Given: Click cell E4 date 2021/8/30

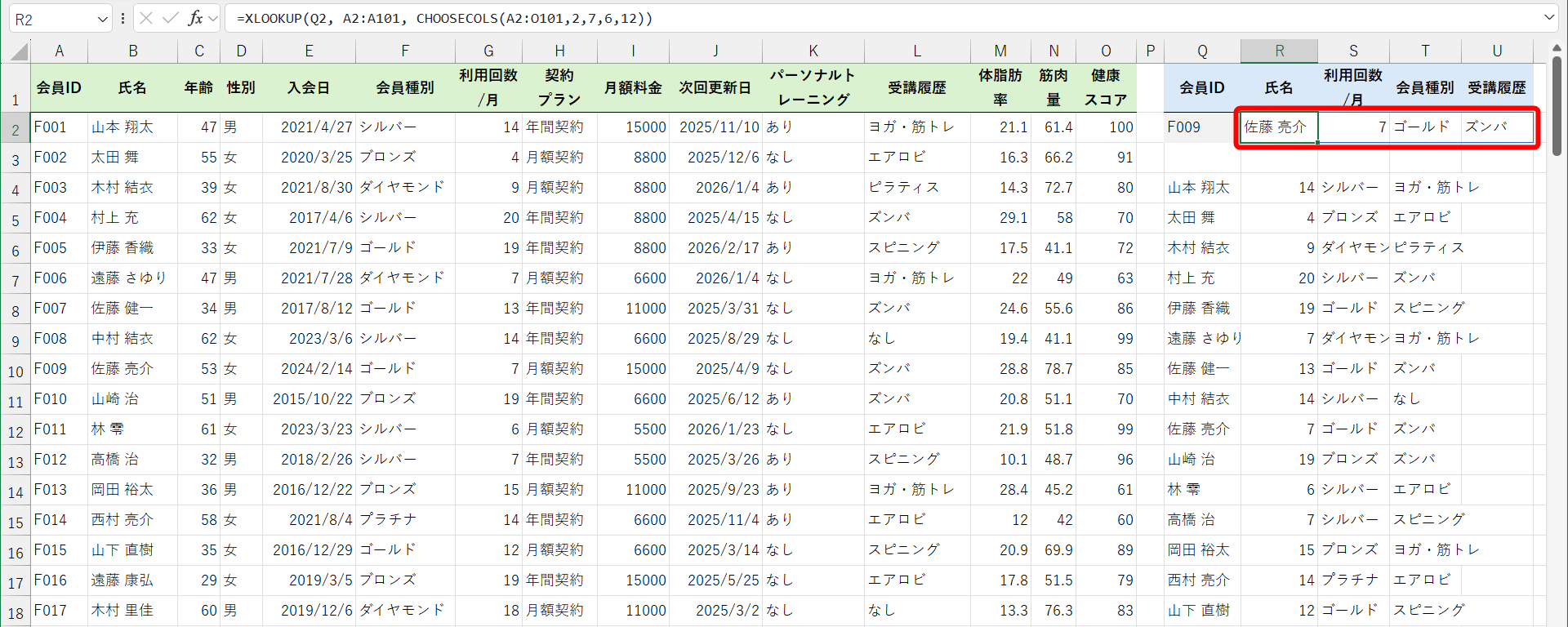Looking at the screenshot, I should [x=309, y=188].
